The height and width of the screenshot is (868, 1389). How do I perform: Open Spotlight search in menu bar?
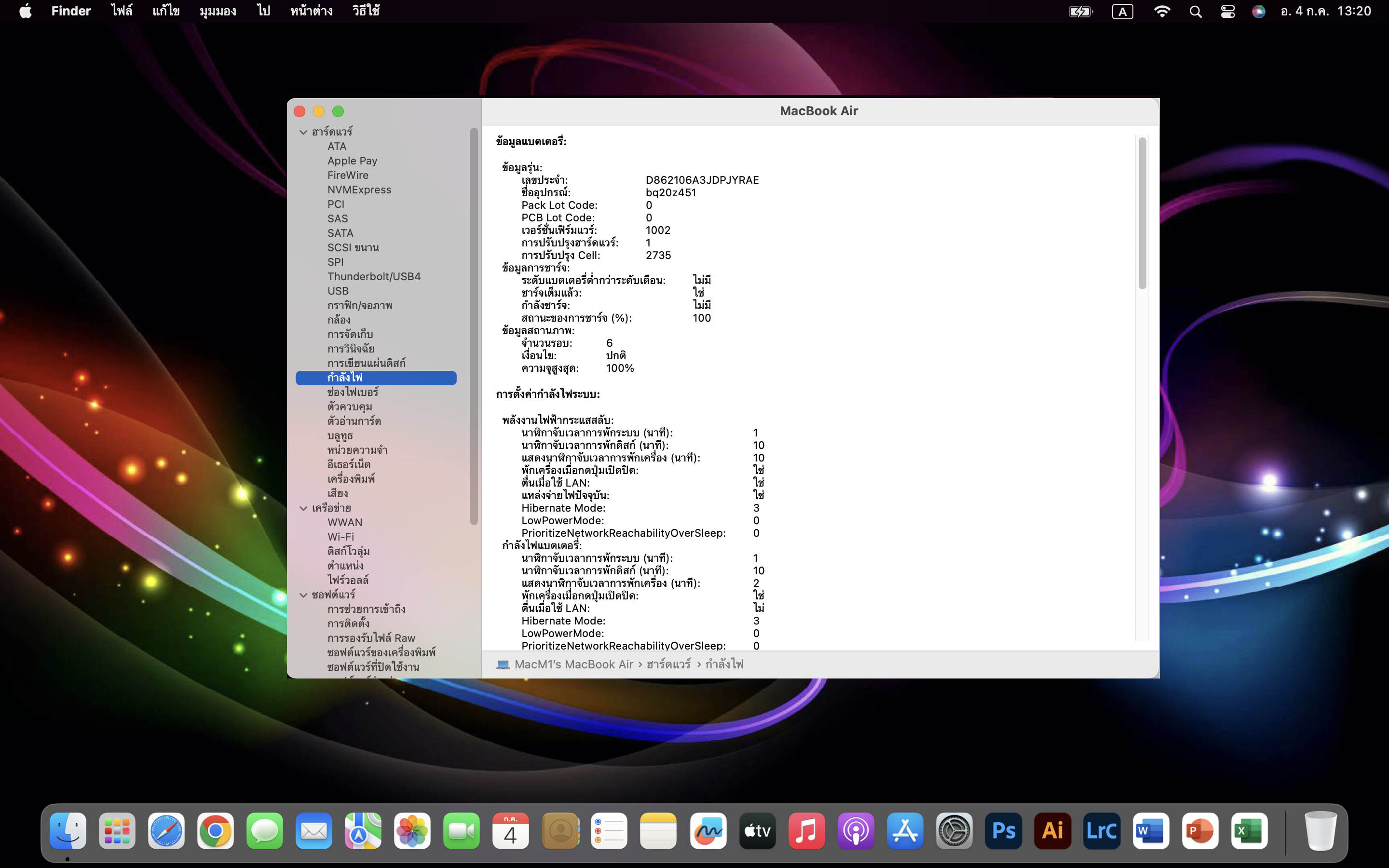point(1196,12)
